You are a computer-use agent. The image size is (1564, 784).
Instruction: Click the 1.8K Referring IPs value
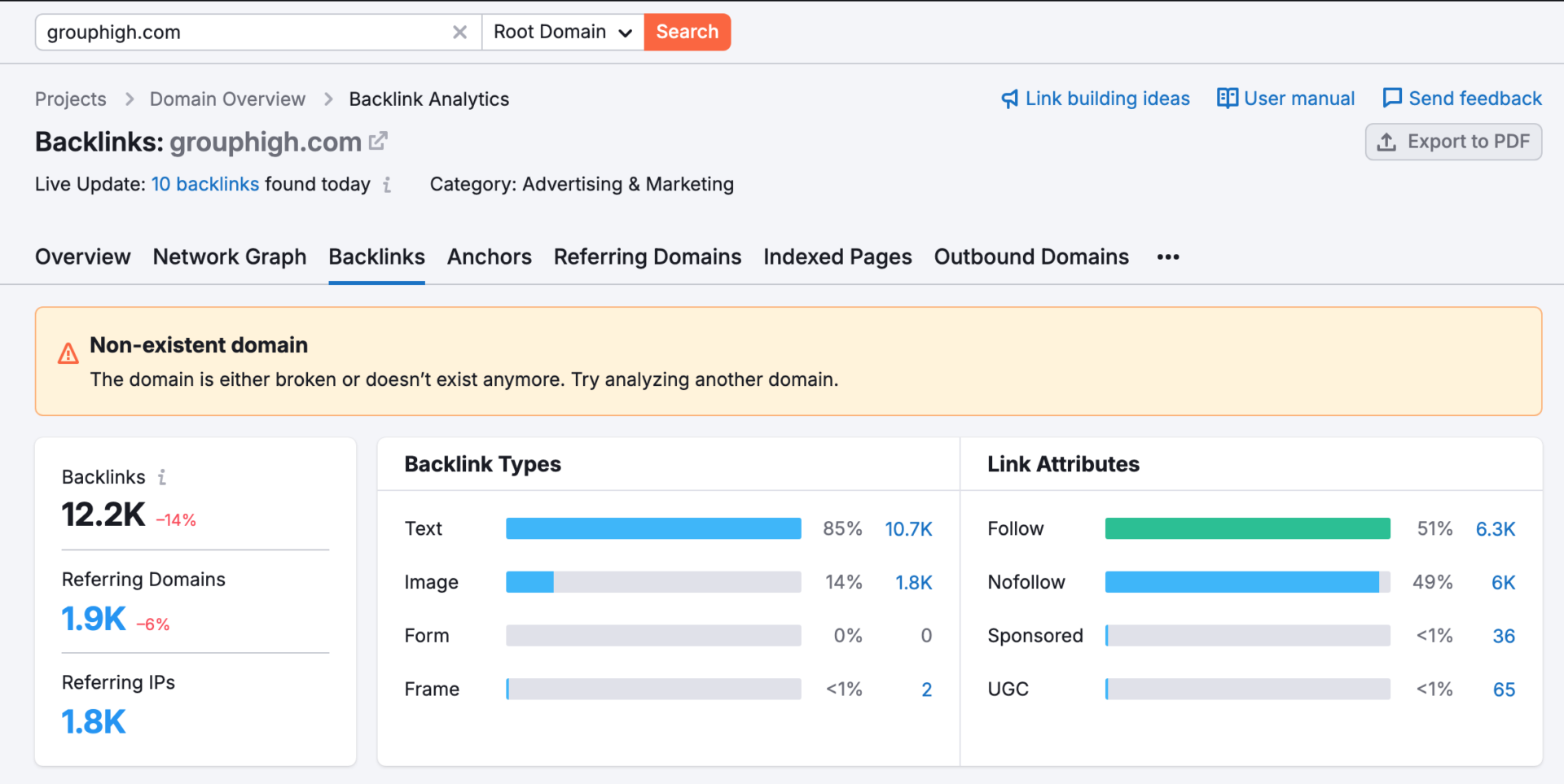(x=94, y=722)
